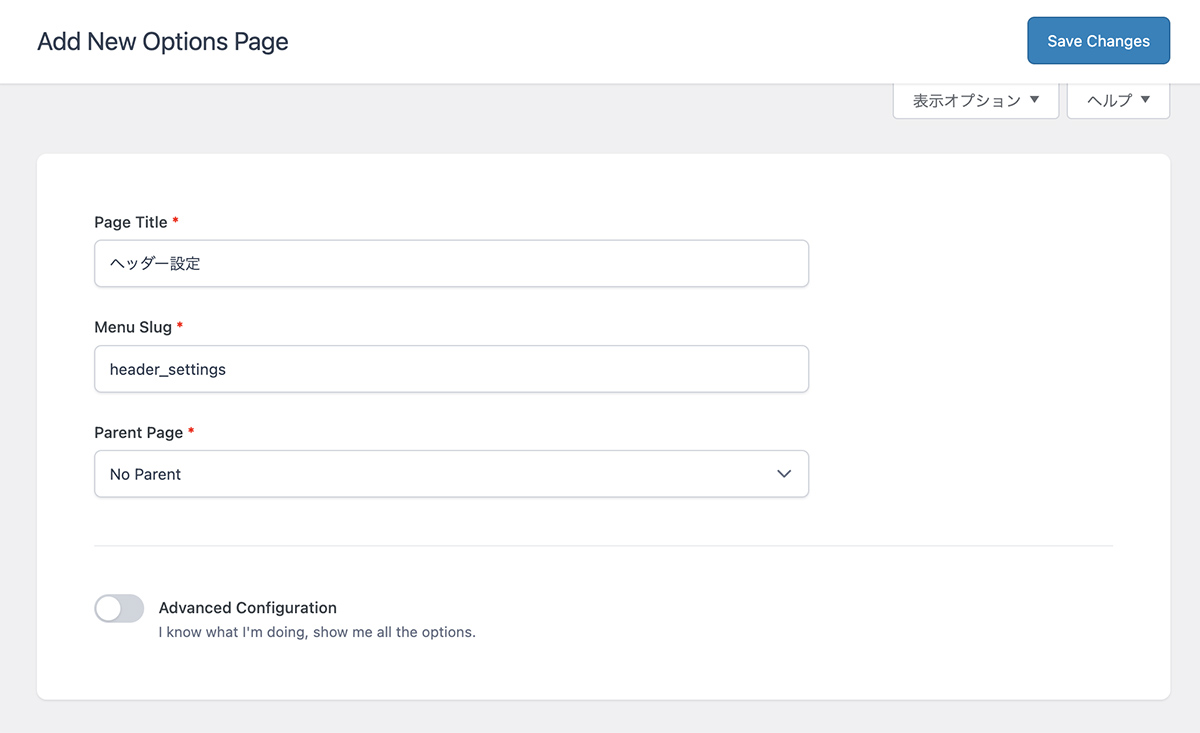Click the Save Changes button

point(1098,41)
